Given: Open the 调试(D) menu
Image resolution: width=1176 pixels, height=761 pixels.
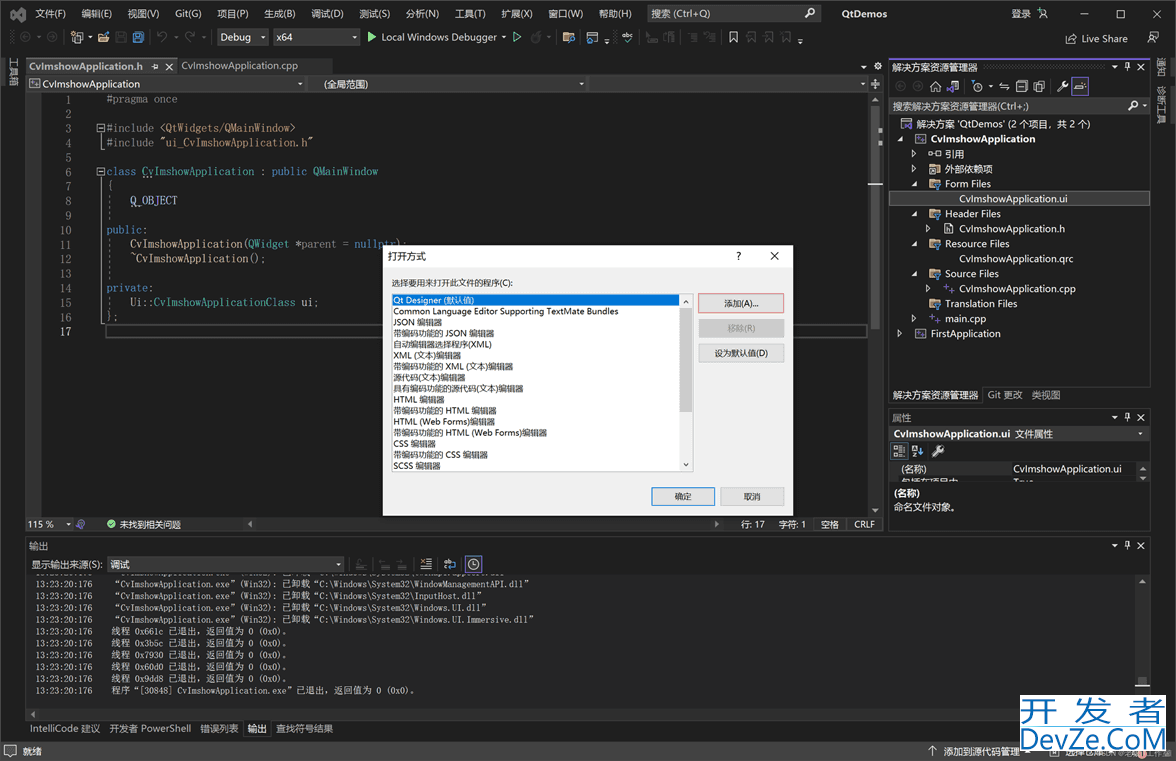Looking at the screenshot, I should [x=327, y=13].
